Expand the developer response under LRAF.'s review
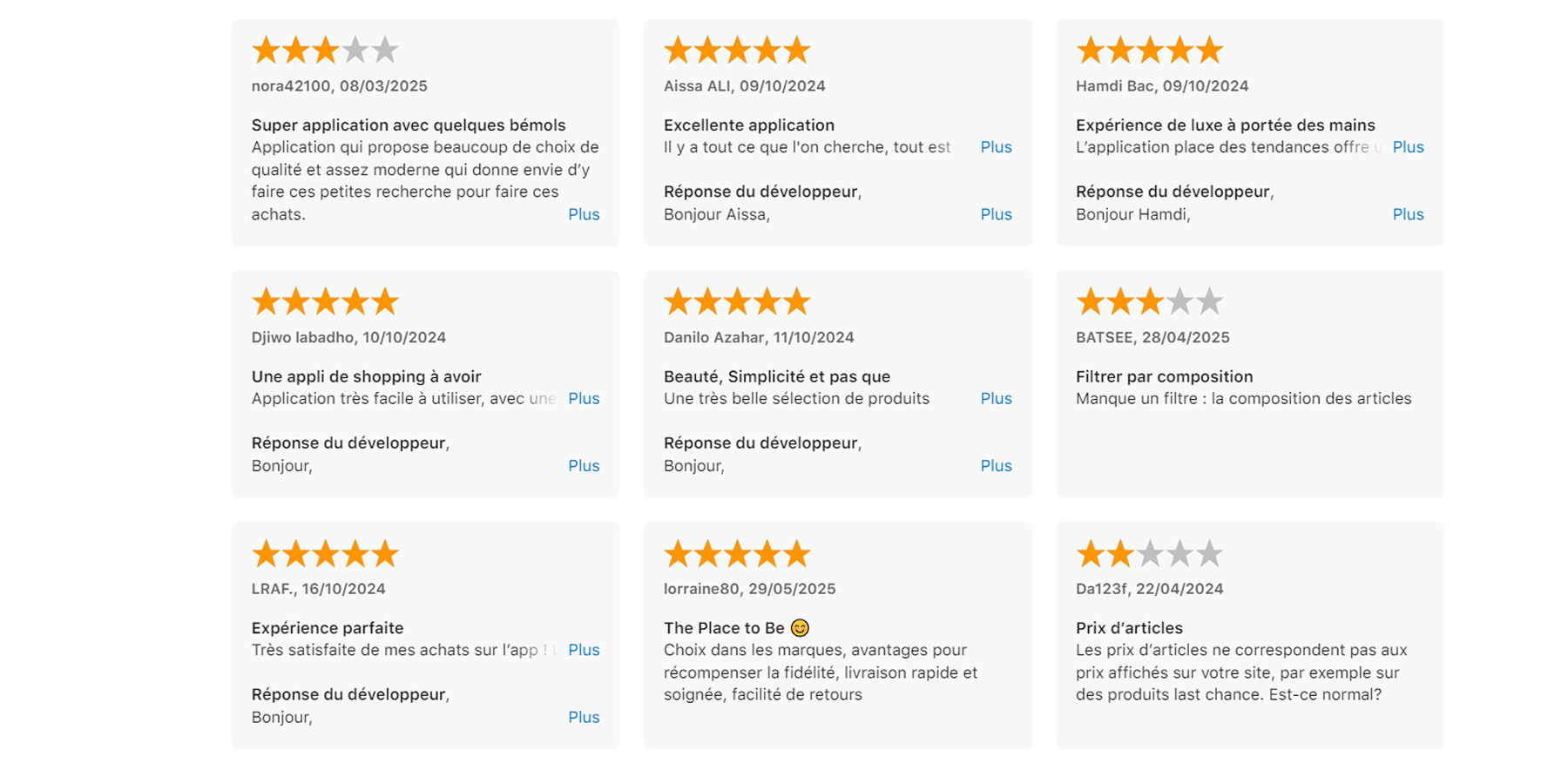The width and height of the screenshot is (1568, 784). (584, 717)
